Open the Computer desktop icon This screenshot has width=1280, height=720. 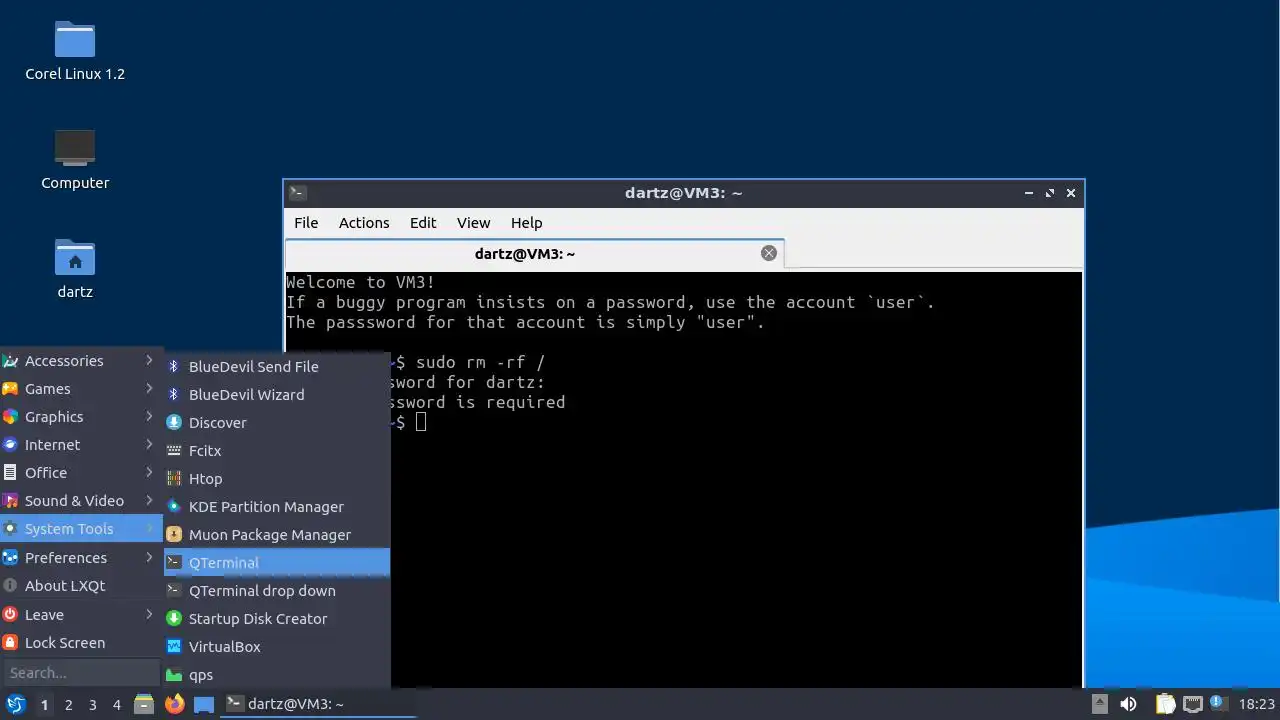click(75, 160)
